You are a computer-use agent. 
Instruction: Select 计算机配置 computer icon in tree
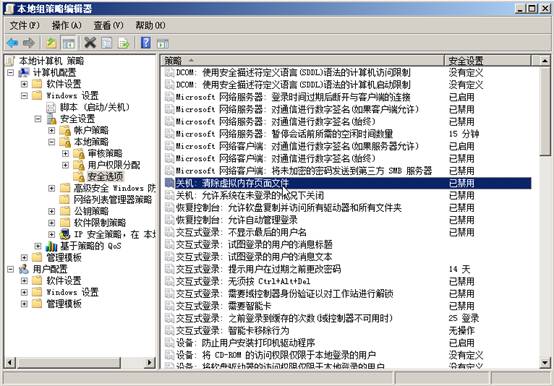(x=24, y=73)
